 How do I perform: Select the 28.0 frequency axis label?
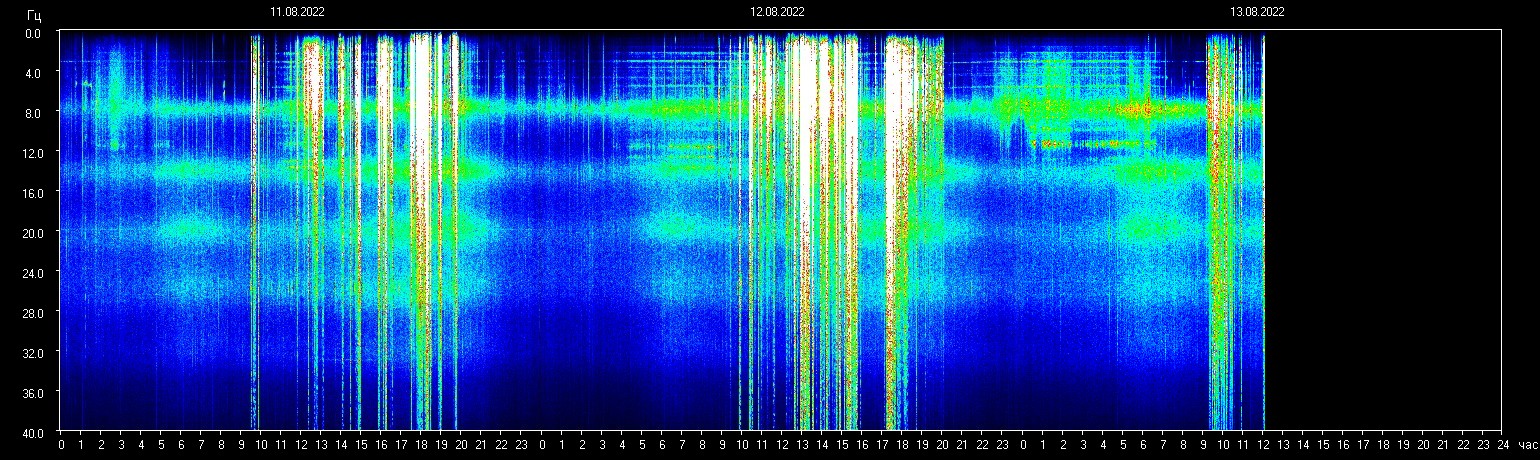tap(32, 313)
